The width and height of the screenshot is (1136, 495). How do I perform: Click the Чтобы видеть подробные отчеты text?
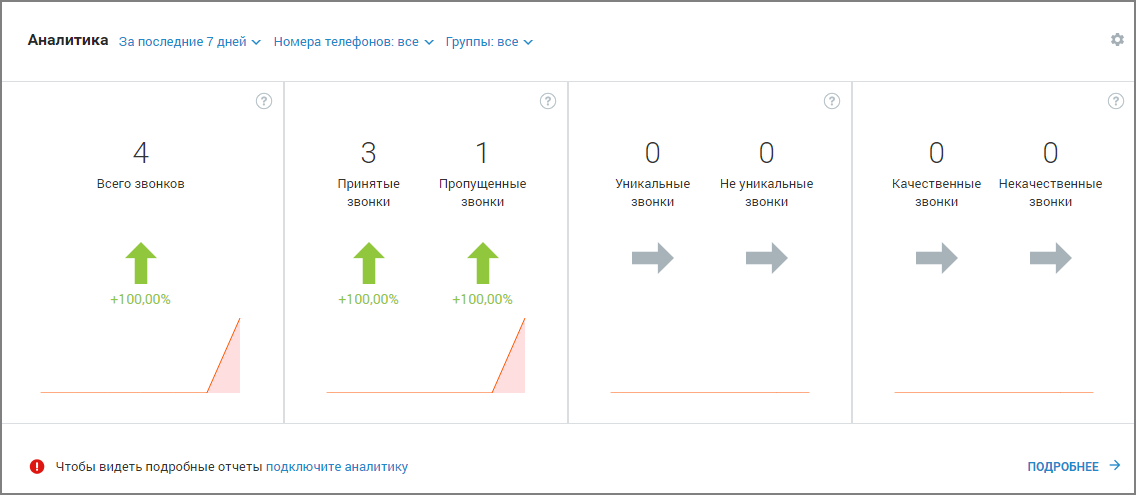point(159,467)
